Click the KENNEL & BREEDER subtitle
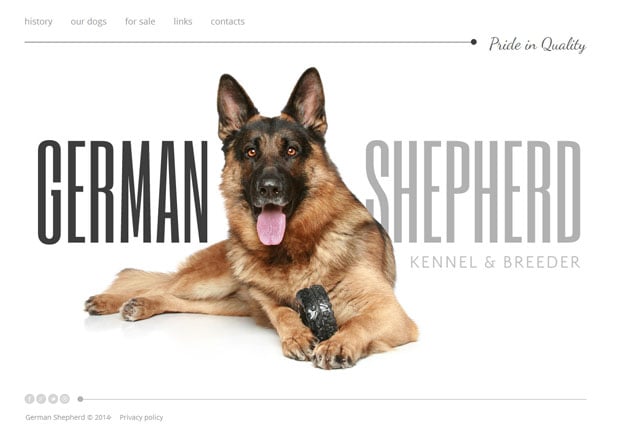 click(495, 262)
